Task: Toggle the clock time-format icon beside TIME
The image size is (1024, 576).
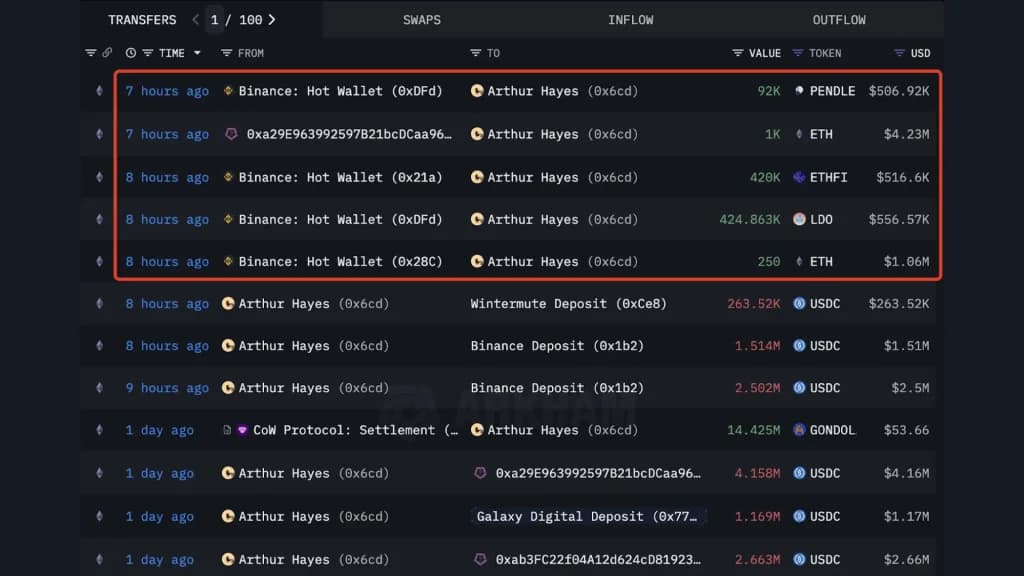Action: point(131,53)
